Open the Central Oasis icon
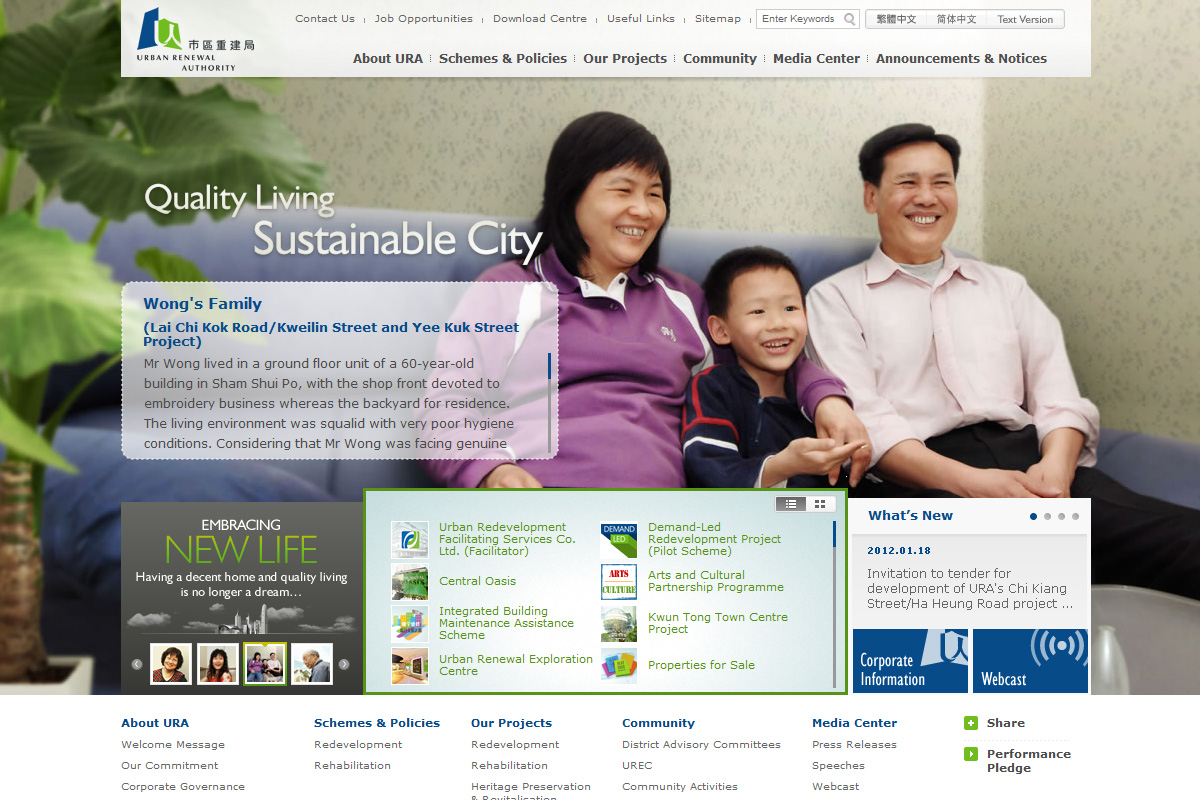The height and width of the screenshot is (800, 1200). (409, 581)
